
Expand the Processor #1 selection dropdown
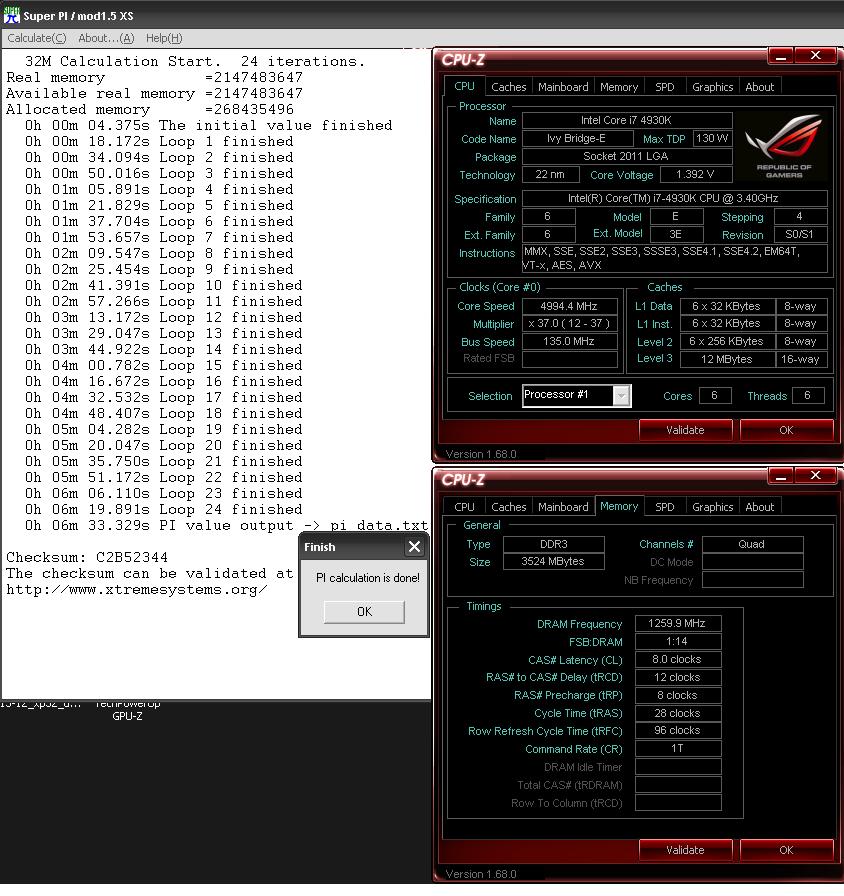tap(621, 395)
